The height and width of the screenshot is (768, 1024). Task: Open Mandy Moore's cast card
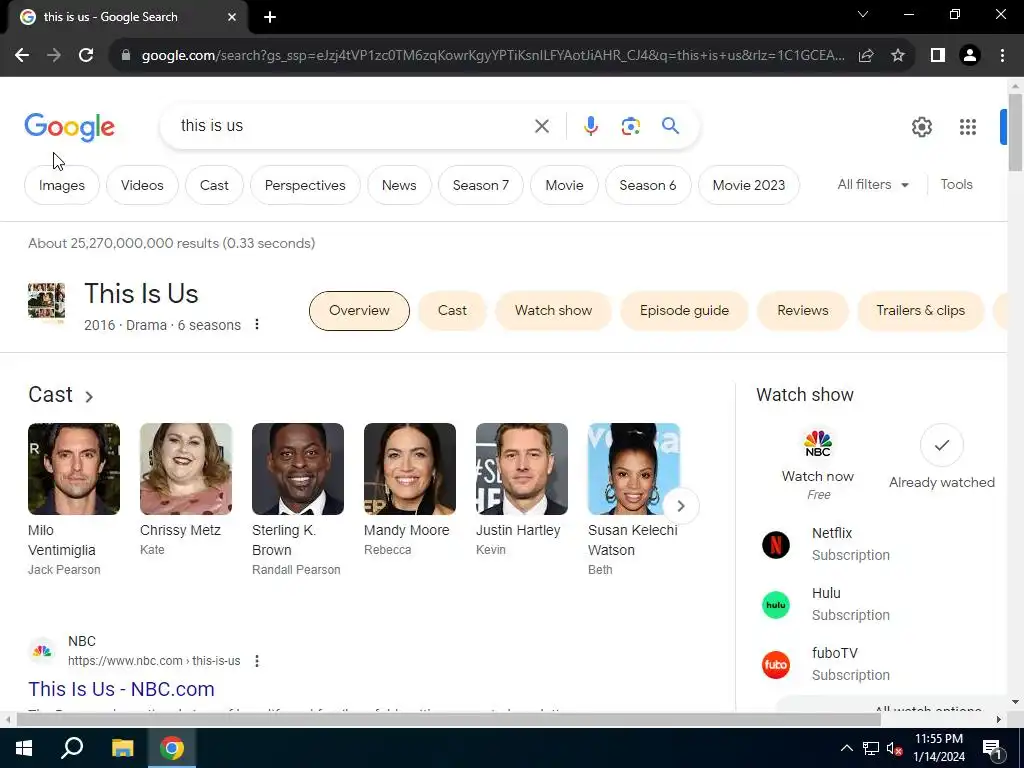(410, 490)
